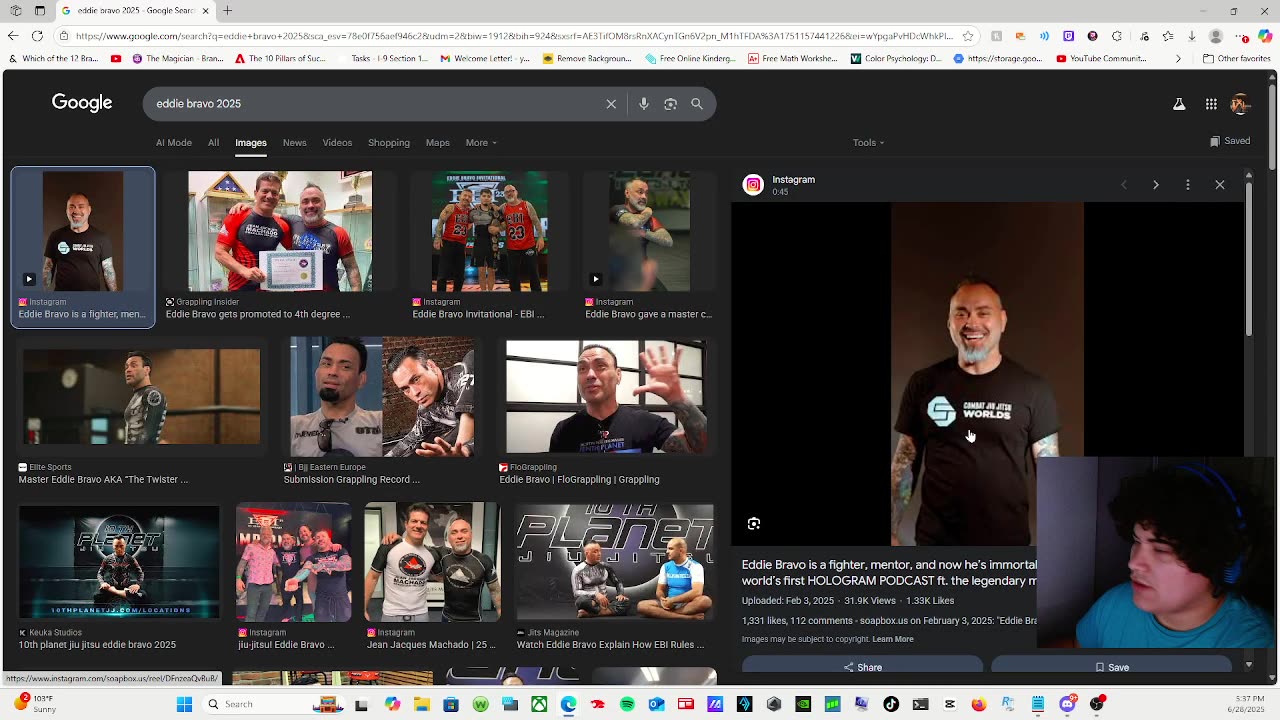Reload the page
1280x720 pixels.
pos(37,36)
